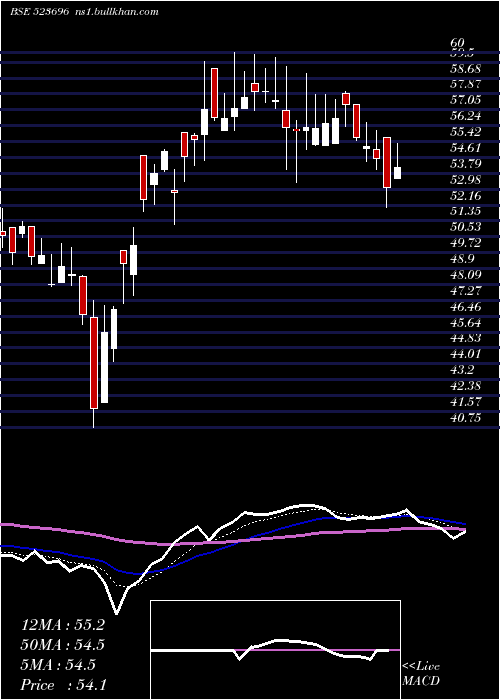
Task: Select the 50MA : 54.5 readout
Action: click(x=63, y=645)
